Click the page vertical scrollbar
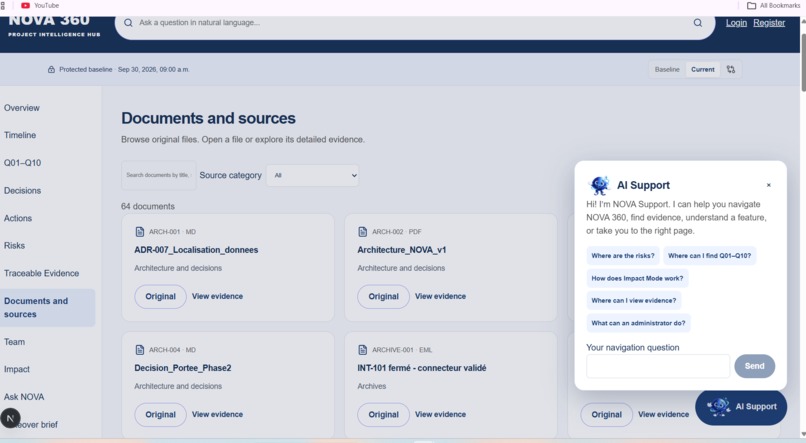Screen dimensions: 806x443 pos(803,56)
